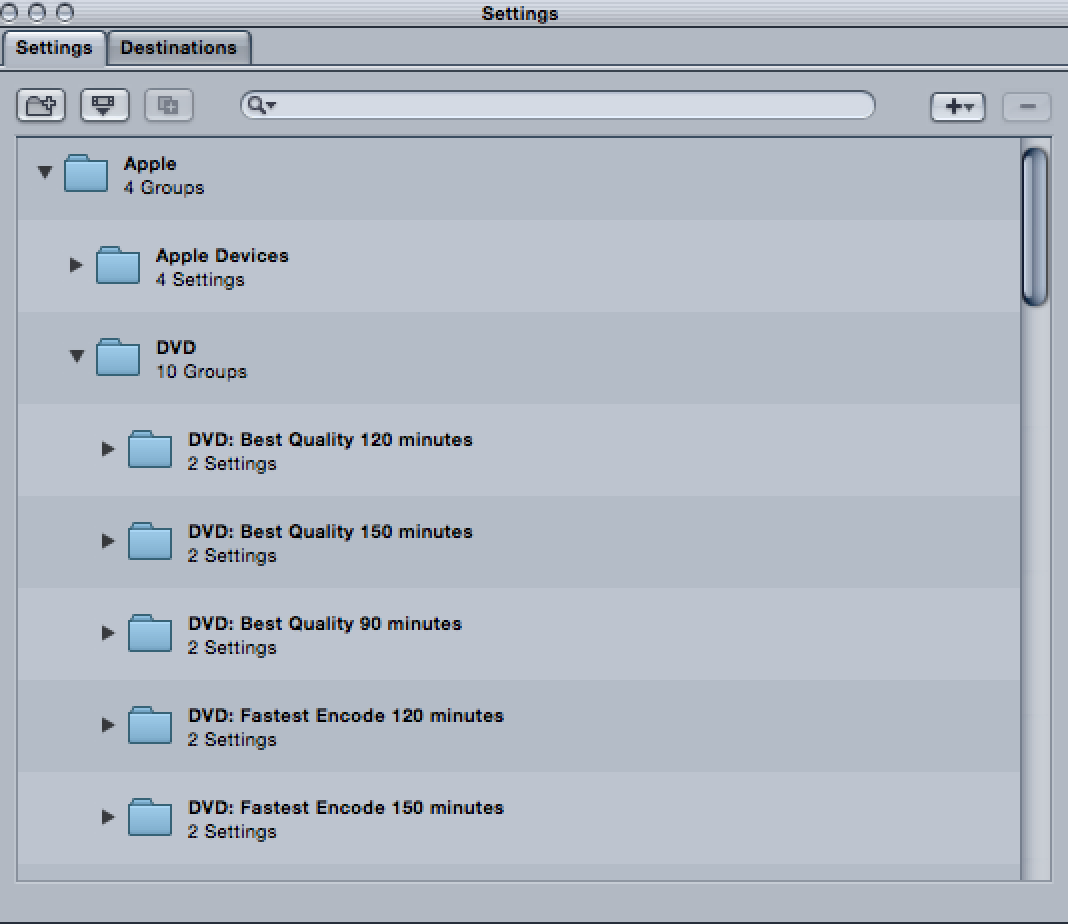Click the Best Quality 90 minutes folder icon
Screen dimensions: 1068x924
click(150, 633)
